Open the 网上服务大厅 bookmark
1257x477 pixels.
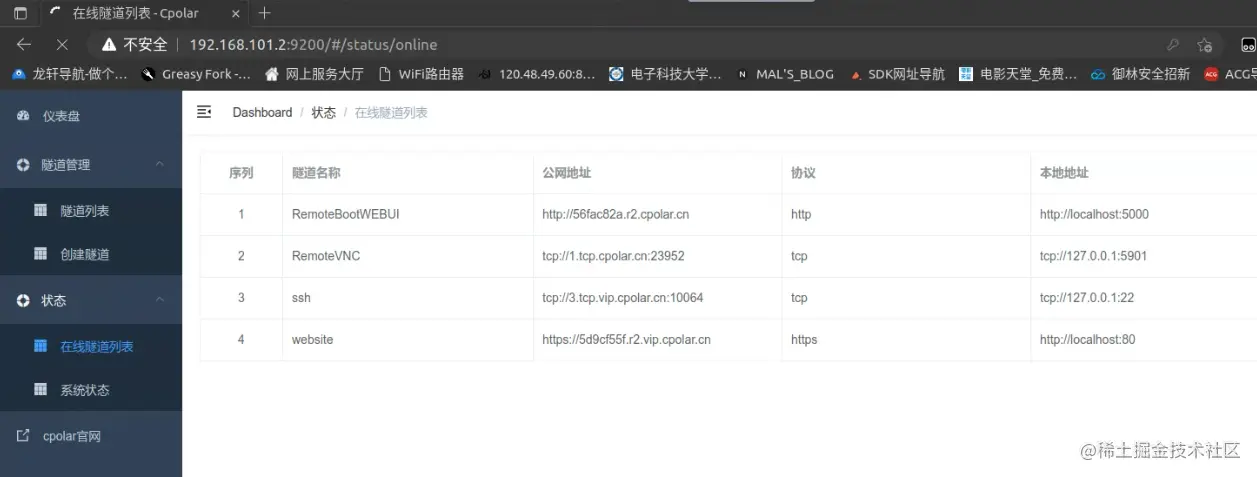(314, 74)
